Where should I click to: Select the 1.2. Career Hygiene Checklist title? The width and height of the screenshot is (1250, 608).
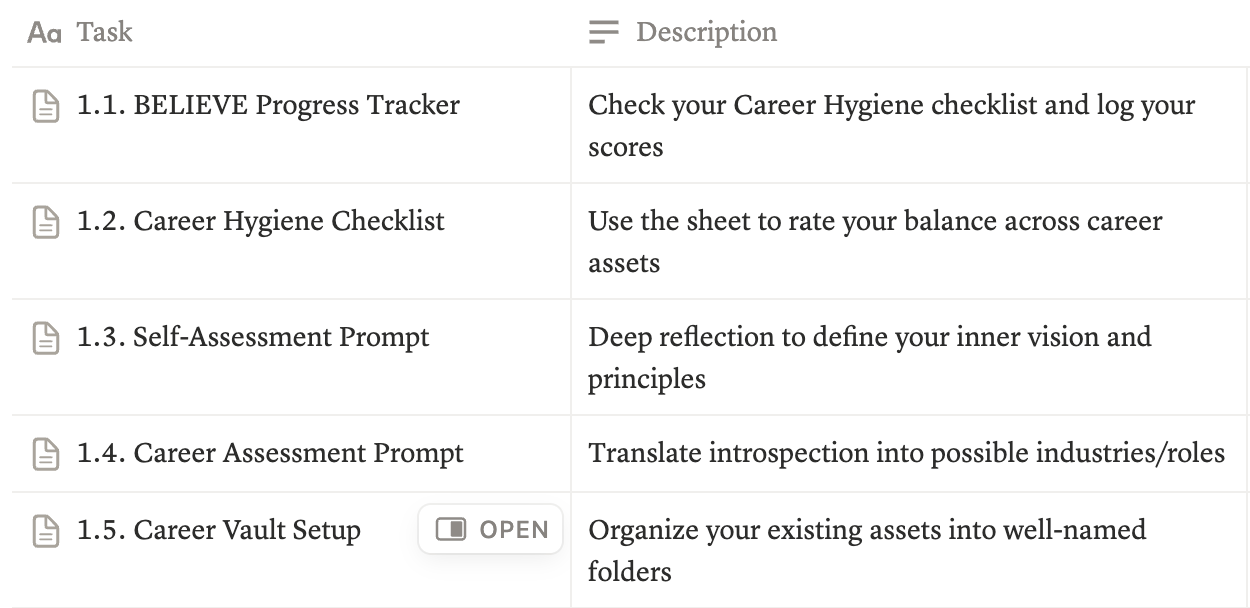click(x=261, y=222)
